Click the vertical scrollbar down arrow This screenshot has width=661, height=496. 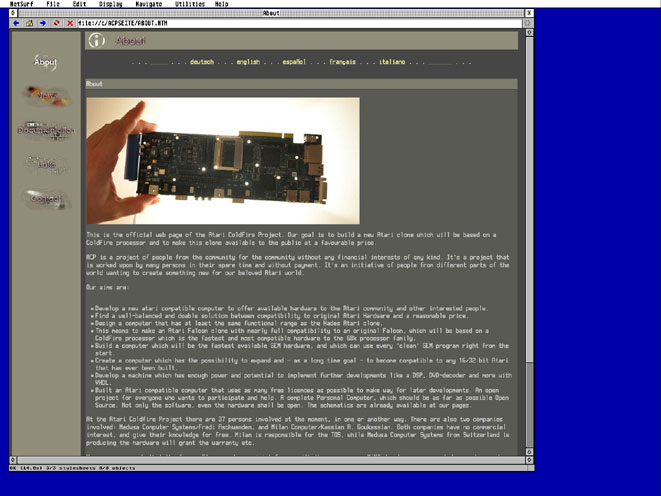coord(529,451)
